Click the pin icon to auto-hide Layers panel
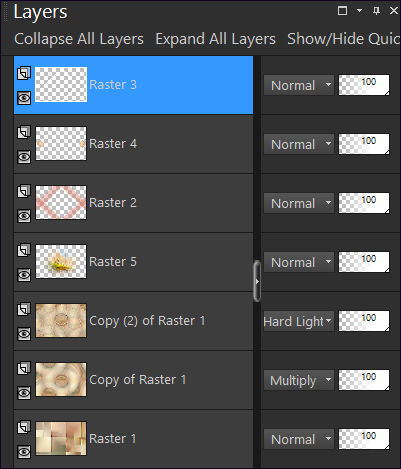The image size is (401, 469). pos(376,11)
